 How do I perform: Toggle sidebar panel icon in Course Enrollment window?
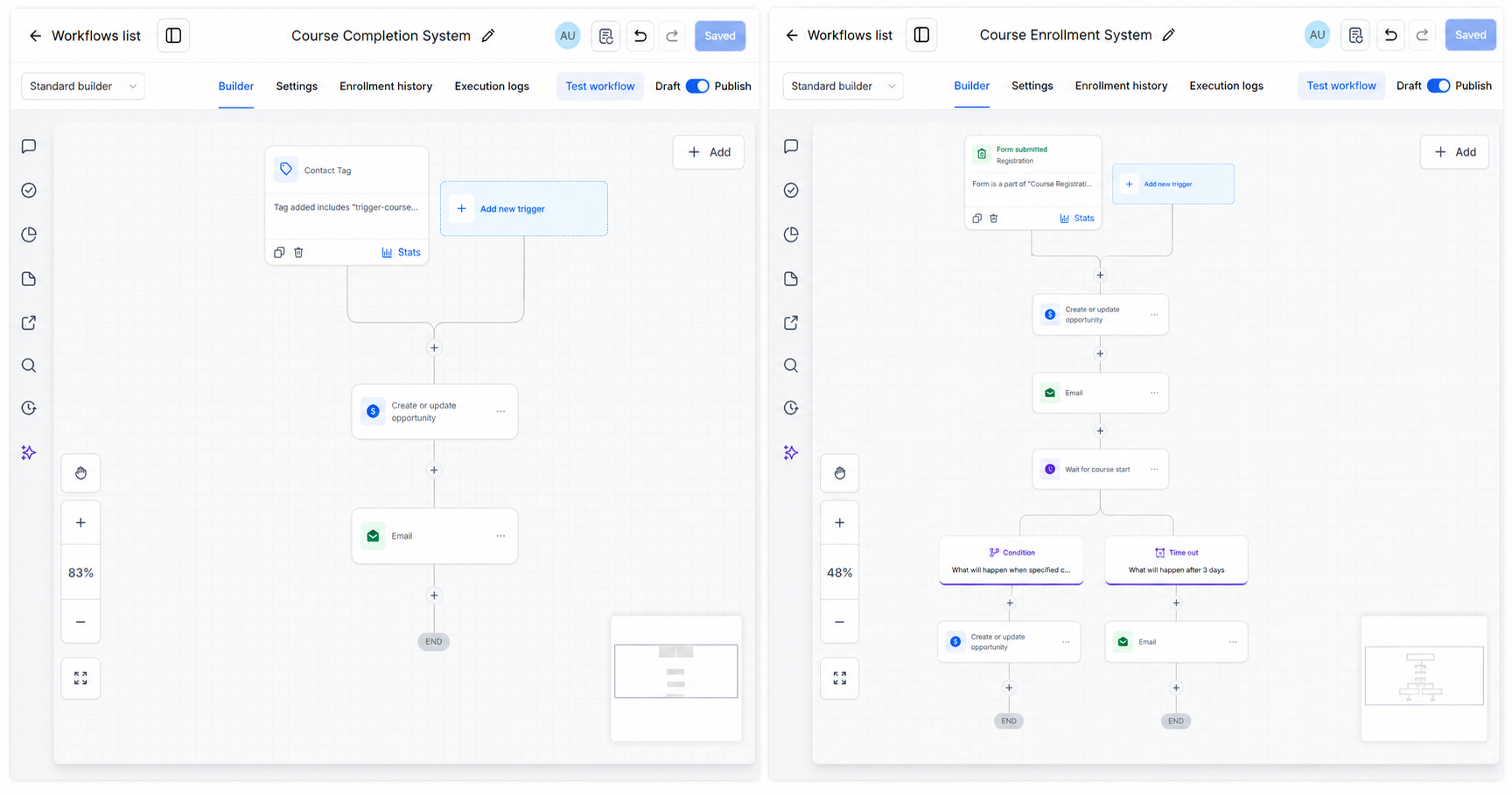click(x=921, y=35)
